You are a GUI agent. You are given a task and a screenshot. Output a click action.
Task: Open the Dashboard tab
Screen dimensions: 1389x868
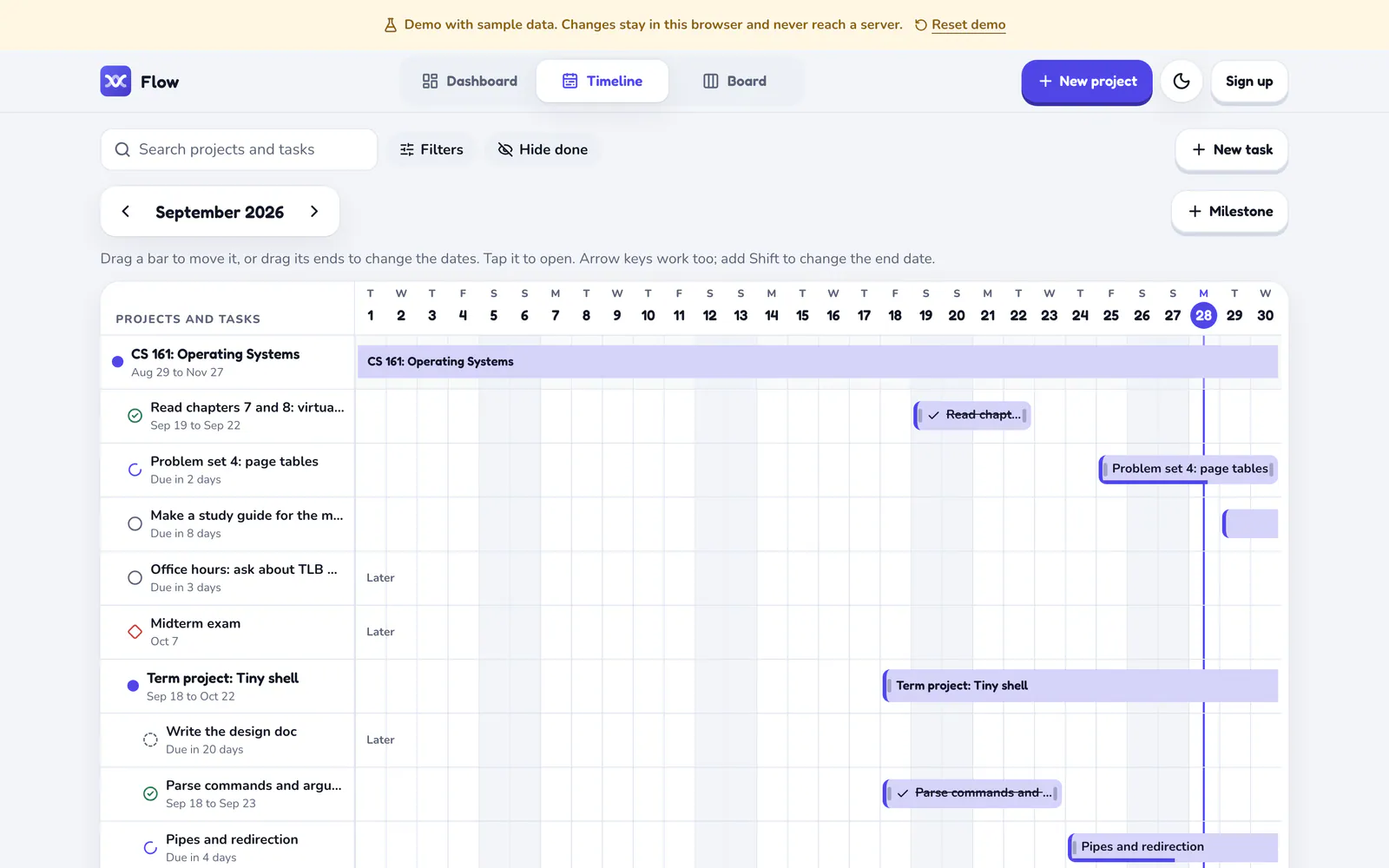tap(470, 82)
